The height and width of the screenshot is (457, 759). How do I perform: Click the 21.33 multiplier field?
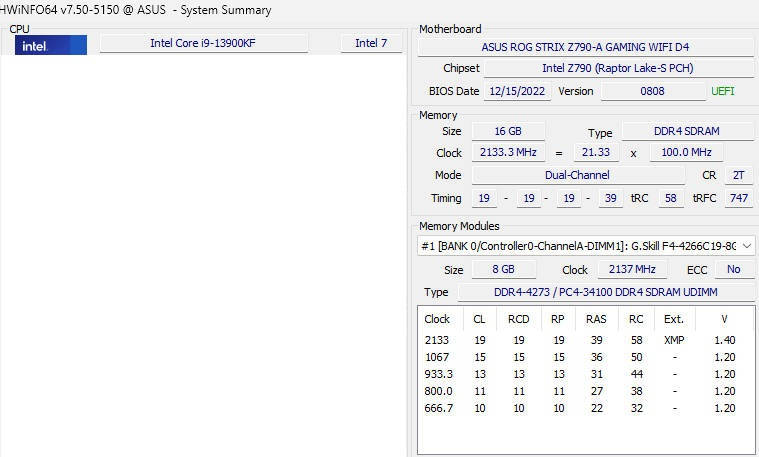click(x=596, y=152)
